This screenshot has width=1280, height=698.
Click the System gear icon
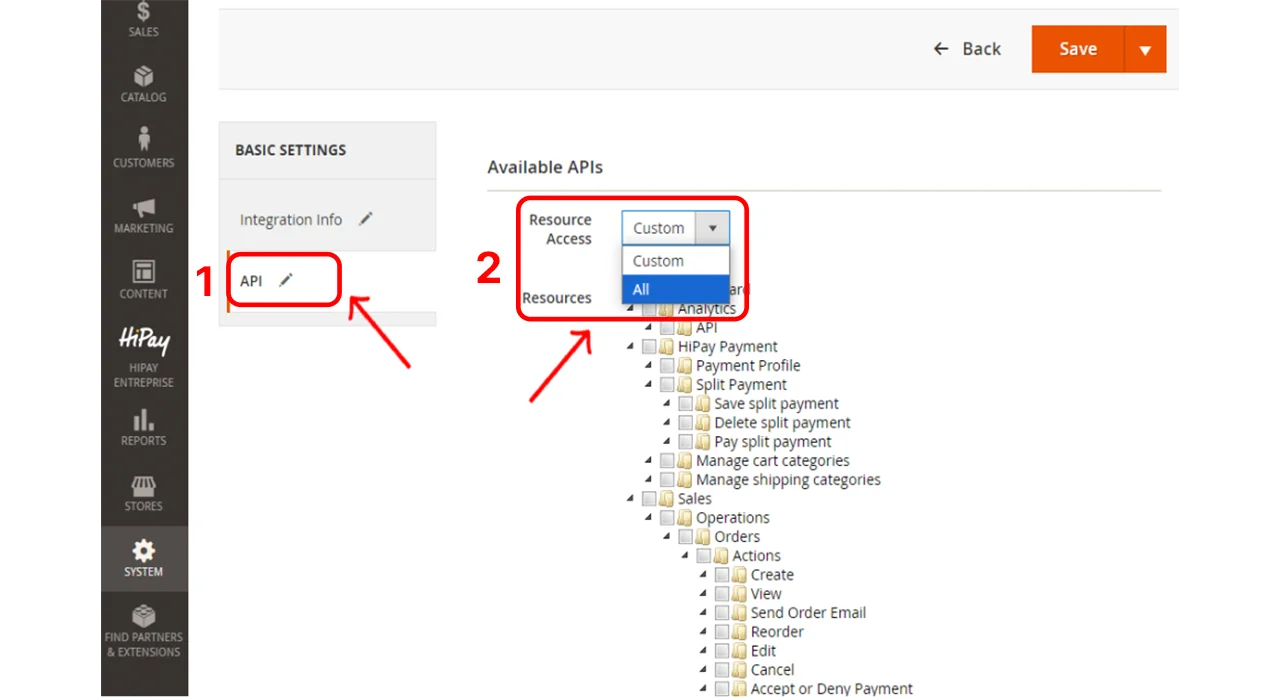tap(143, 557)
